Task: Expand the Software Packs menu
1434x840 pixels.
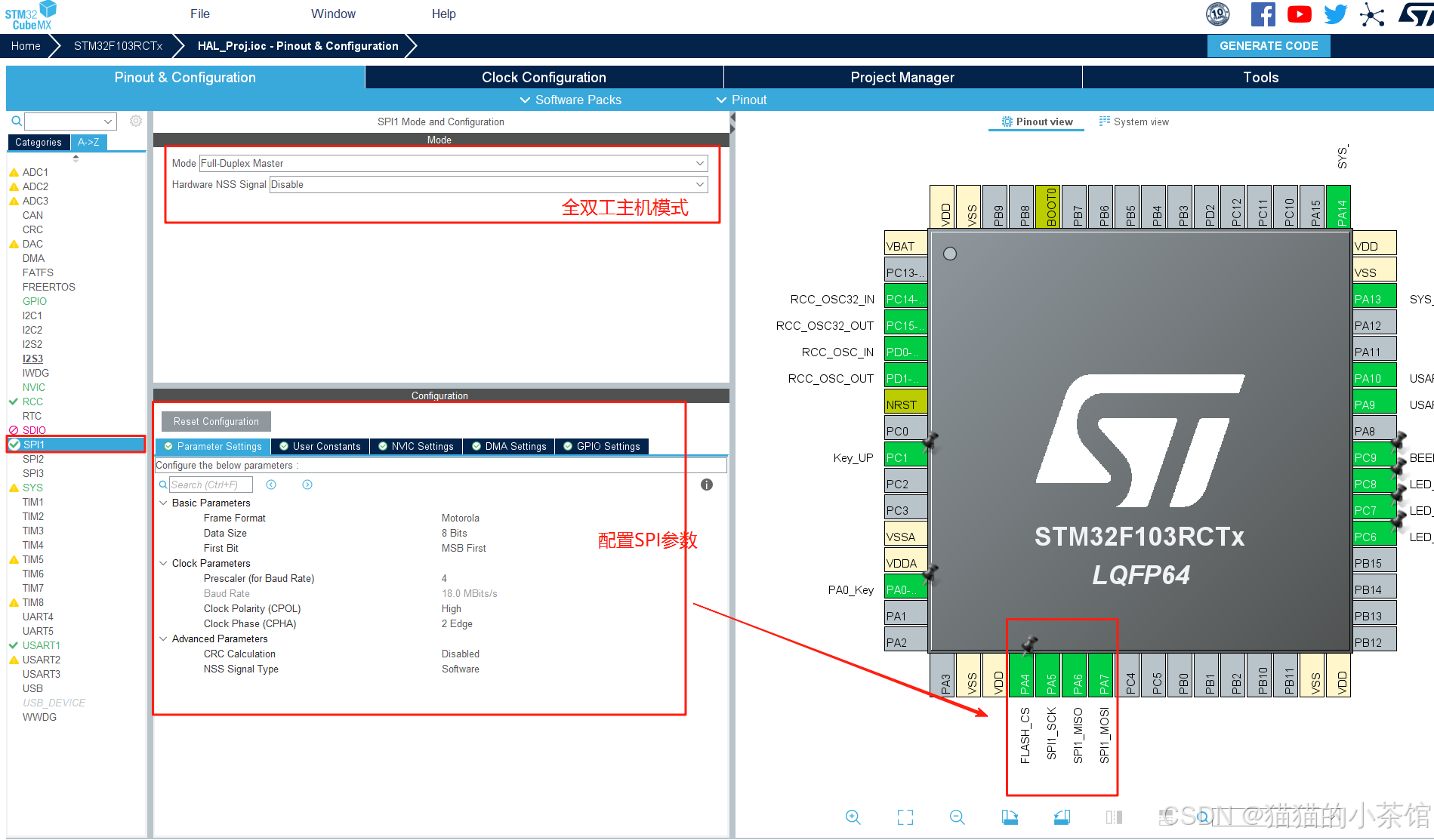Action: 571,100
